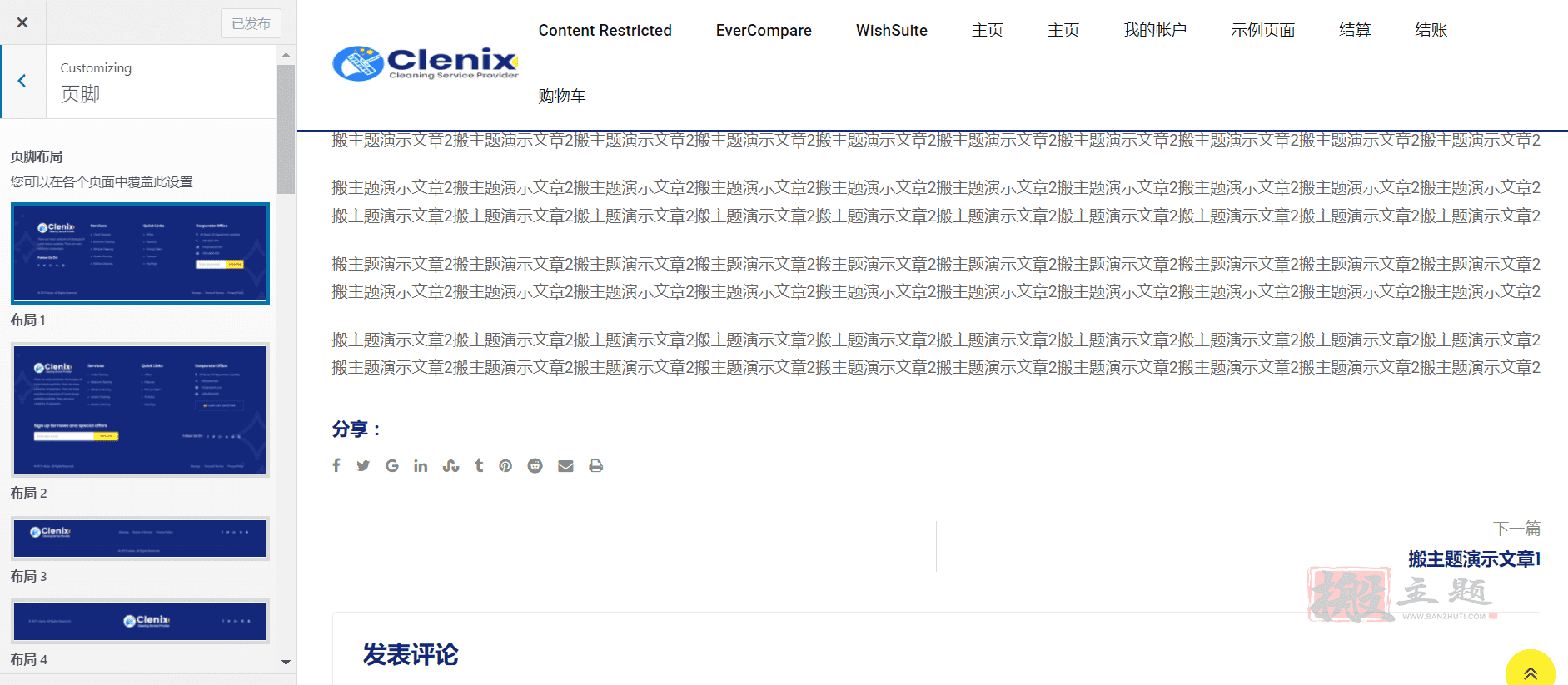The image size is (1568, 685).
Task: Open the EverCompare menu item
Action: (764, 31)
